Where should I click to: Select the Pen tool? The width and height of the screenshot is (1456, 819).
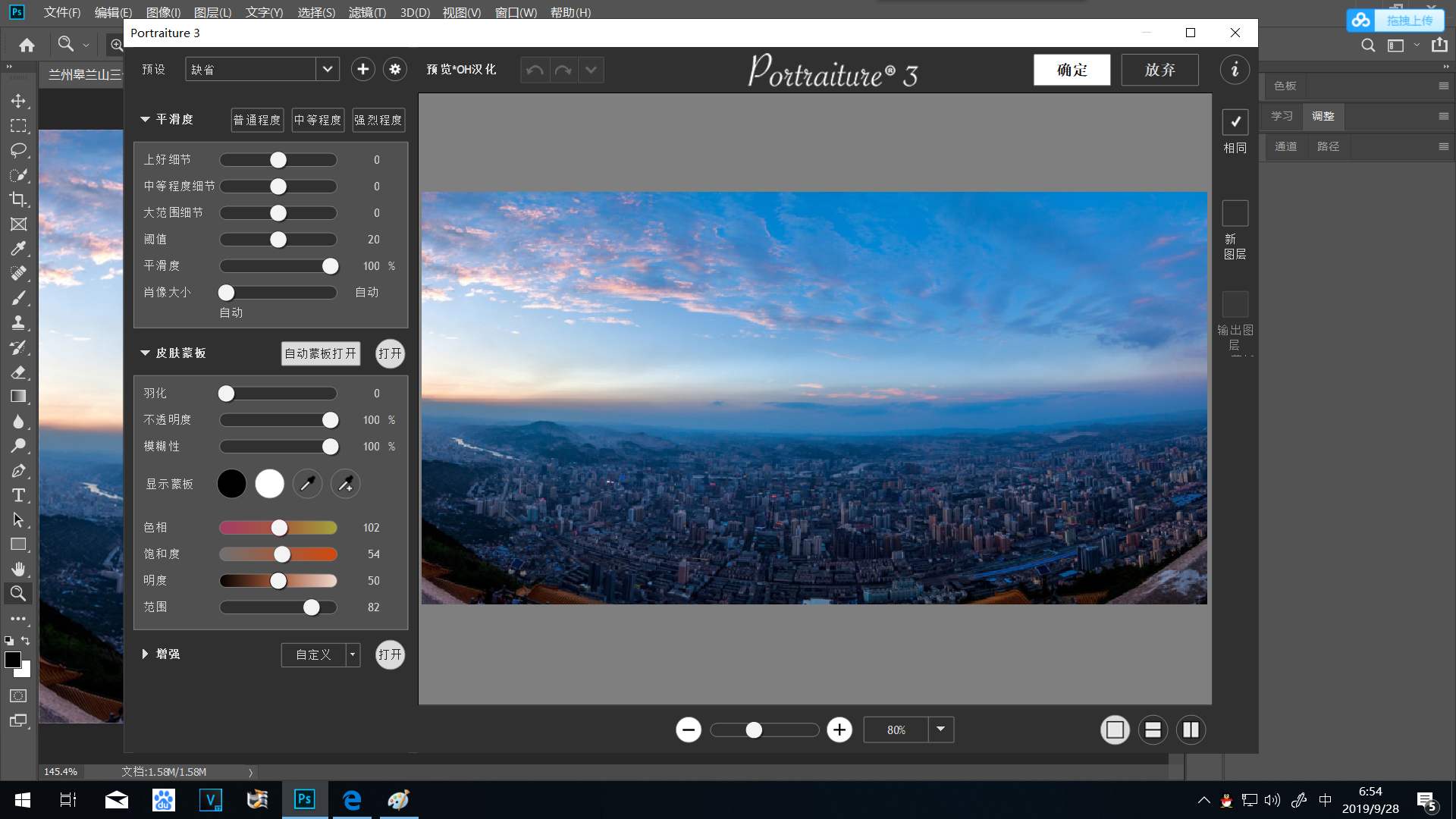18,471
